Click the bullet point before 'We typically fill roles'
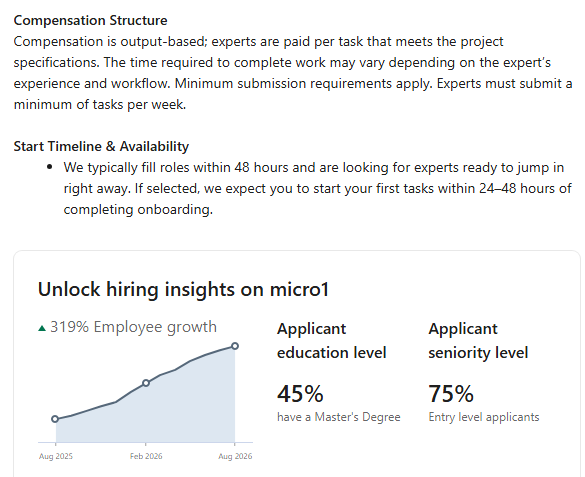The width and height of the screenshot is (585, 477). coord(50,167)
